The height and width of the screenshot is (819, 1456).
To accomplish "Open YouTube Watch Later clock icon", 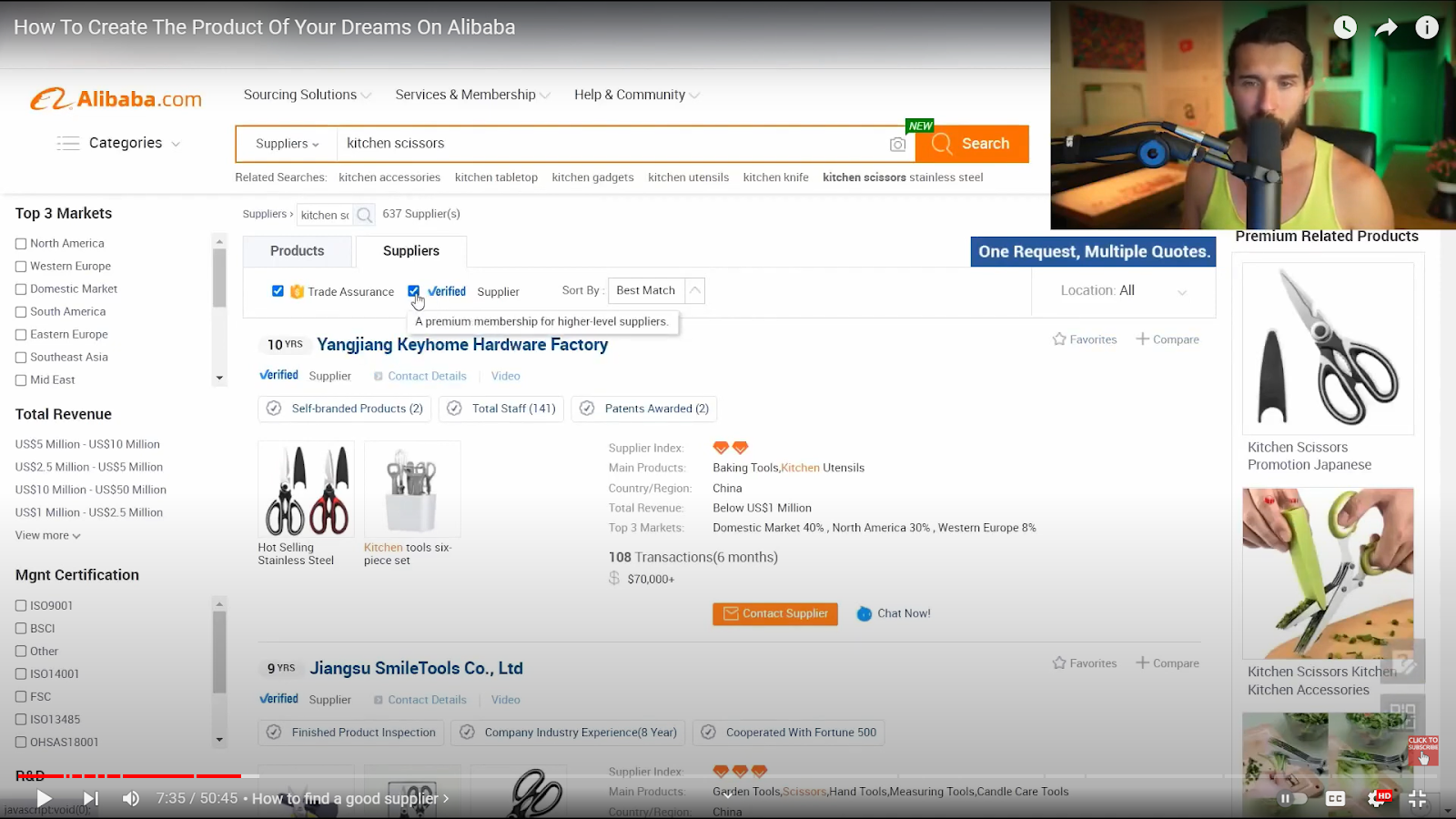I will coord(1345,27).
